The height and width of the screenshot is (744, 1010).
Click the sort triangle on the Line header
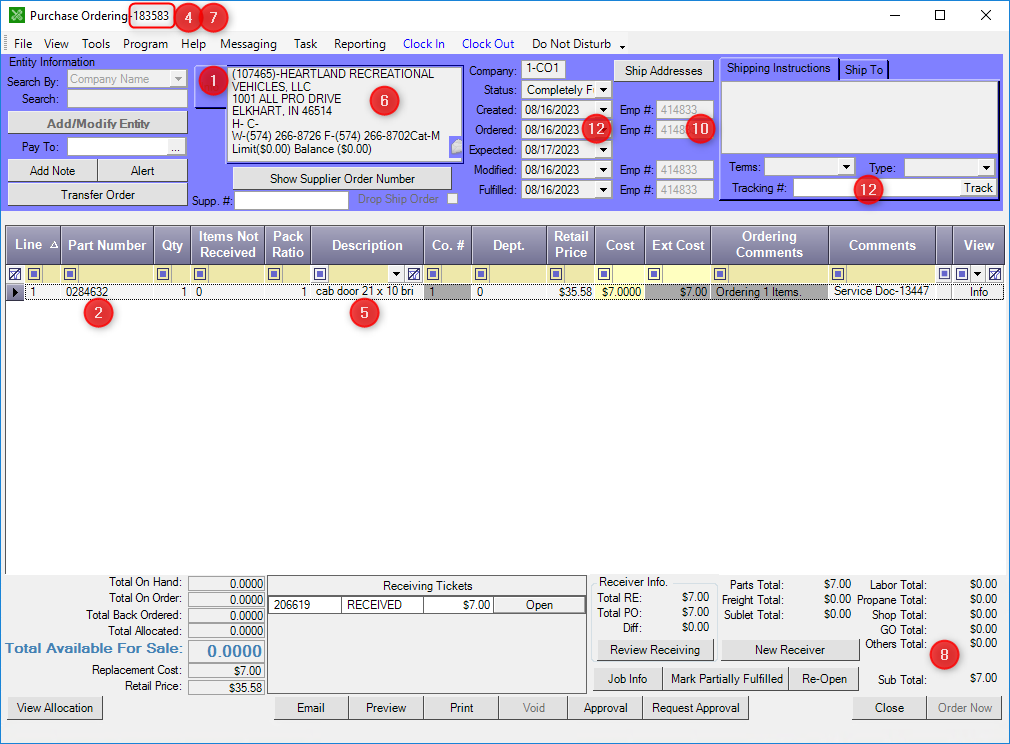coord(53,245)
